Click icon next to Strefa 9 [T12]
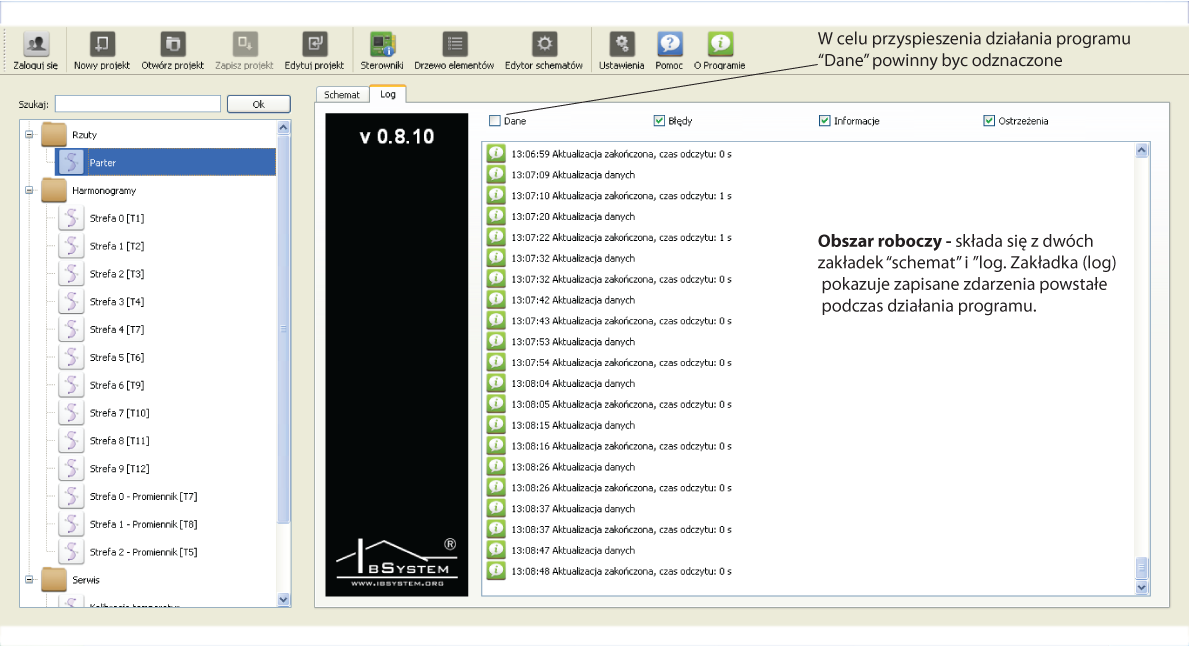This screenshot has height=646, width=1189. pyautogui.click(x=71, y=469)
